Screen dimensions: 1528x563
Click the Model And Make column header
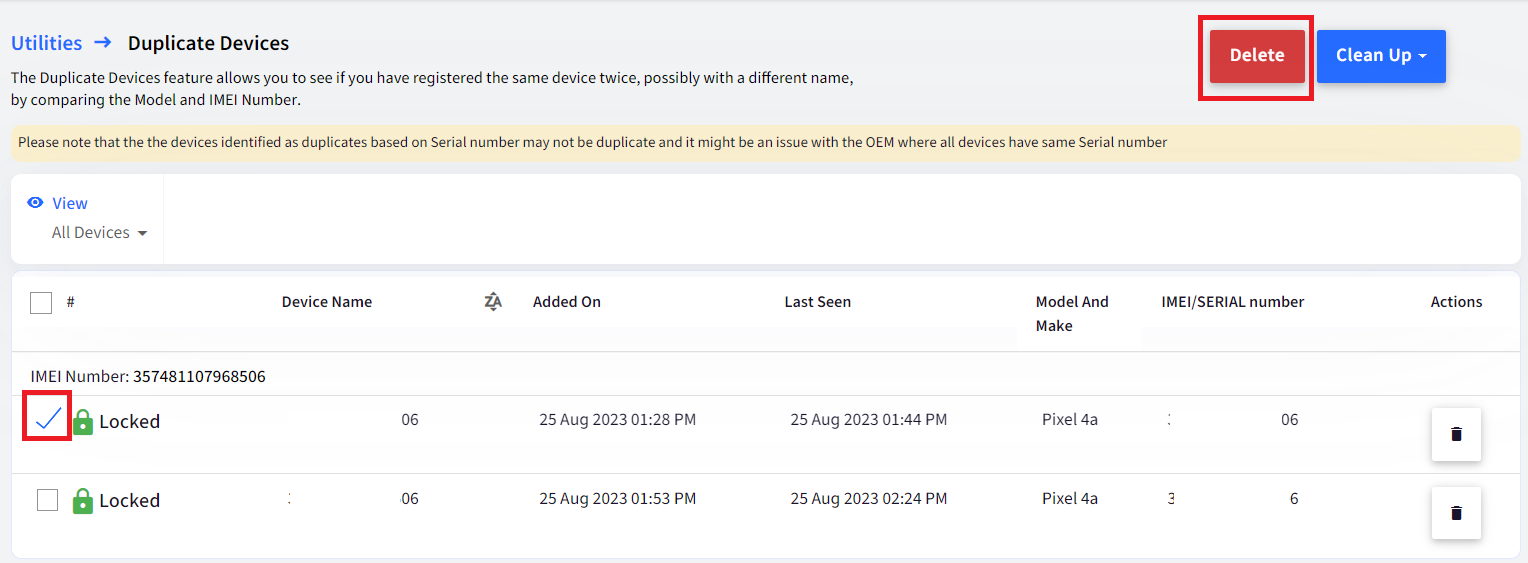(1072, 314)
